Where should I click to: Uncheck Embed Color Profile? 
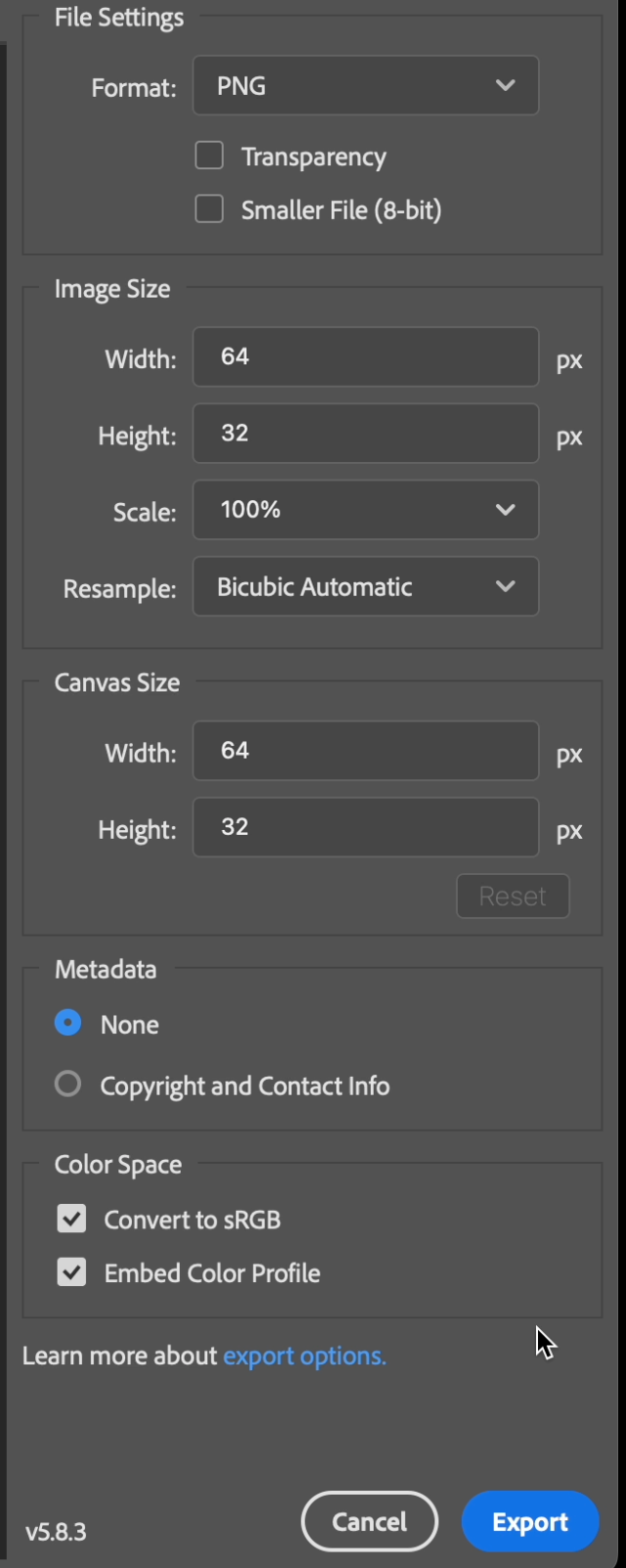click(71, 1272)
